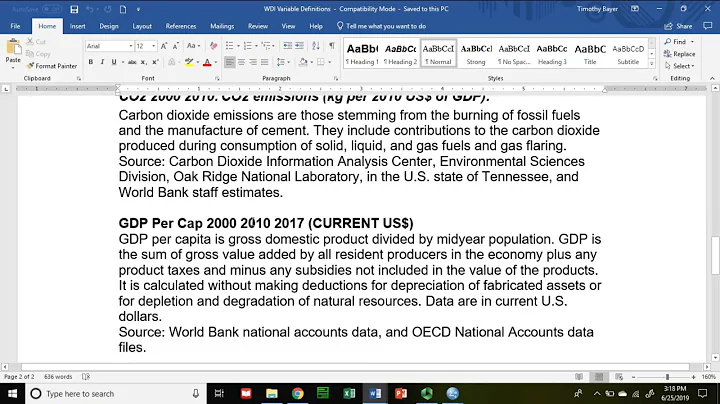Image resolution: width=720 pixels, height=404 pixels.
Task: Switch to the Insert tab
Action: tap(78, 26)
